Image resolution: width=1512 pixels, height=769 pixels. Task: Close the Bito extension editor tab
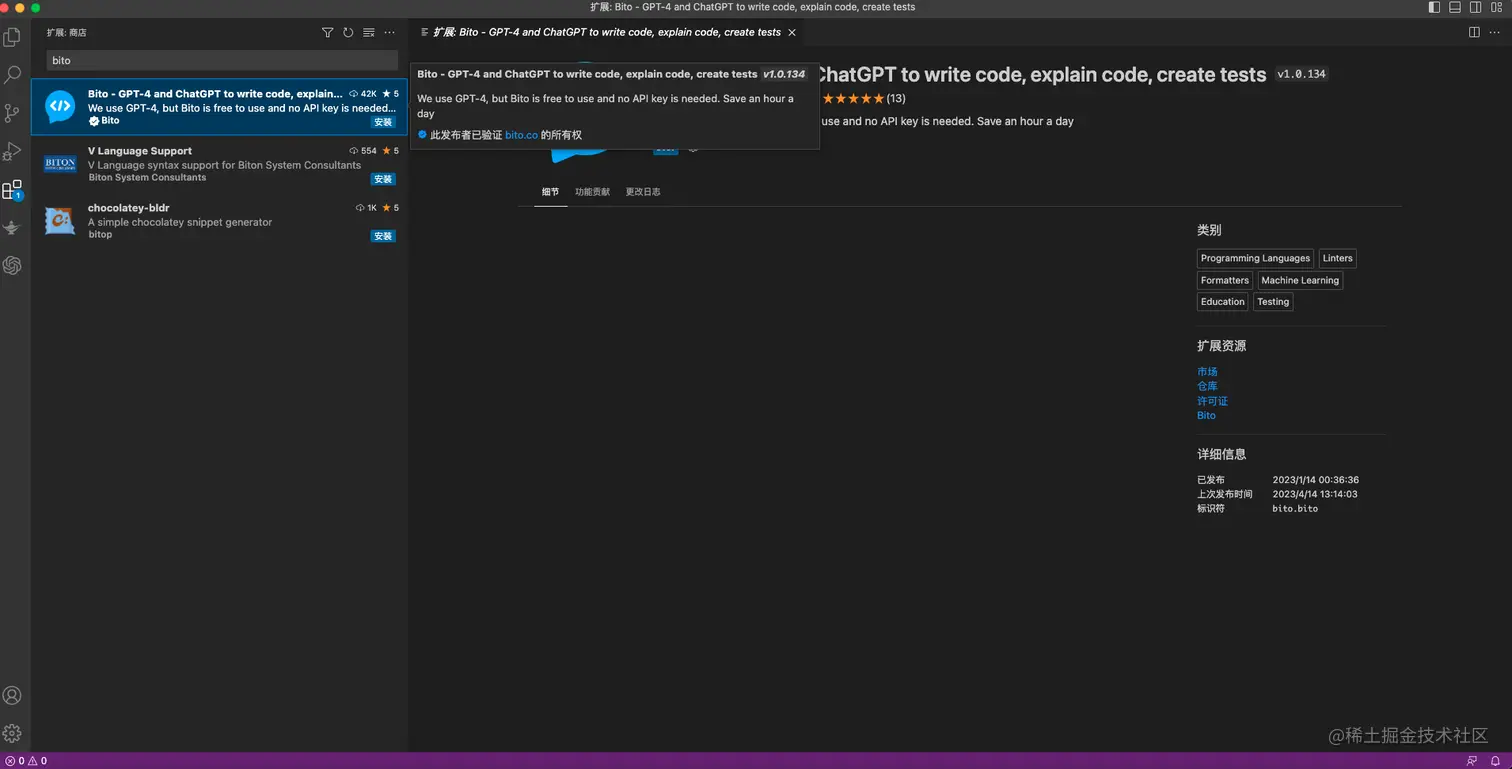tap(792, 32)
